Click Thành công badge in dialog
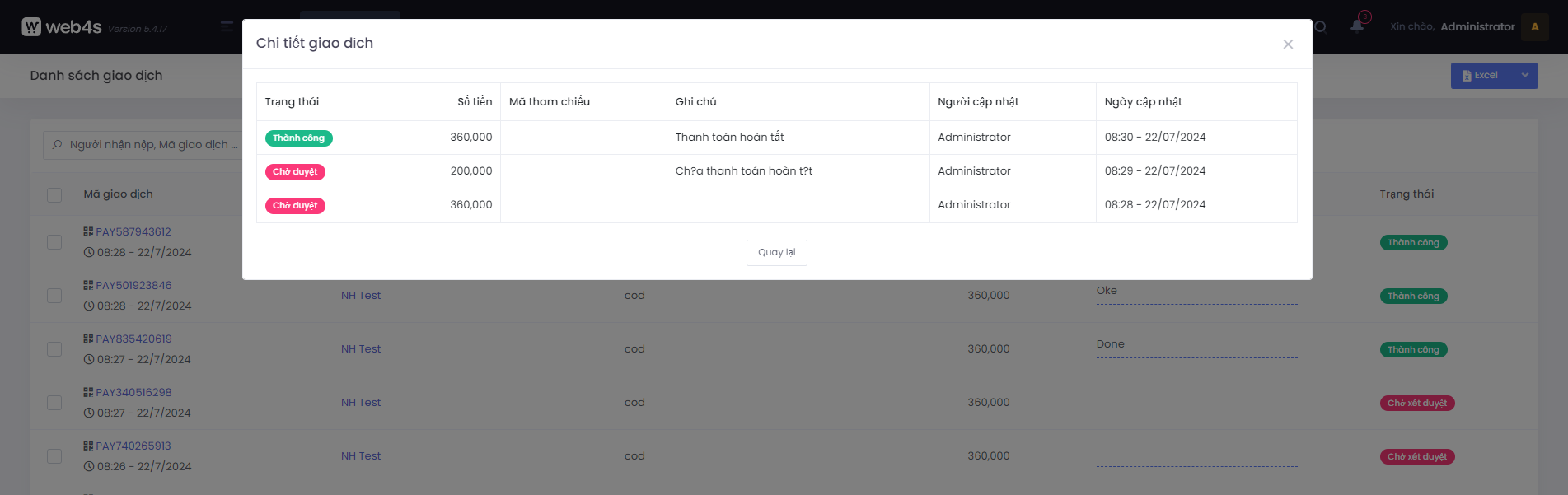Image resolution: width=1568 pixels, height=495 pixels. pyautogui.click(x=298, y=138)
